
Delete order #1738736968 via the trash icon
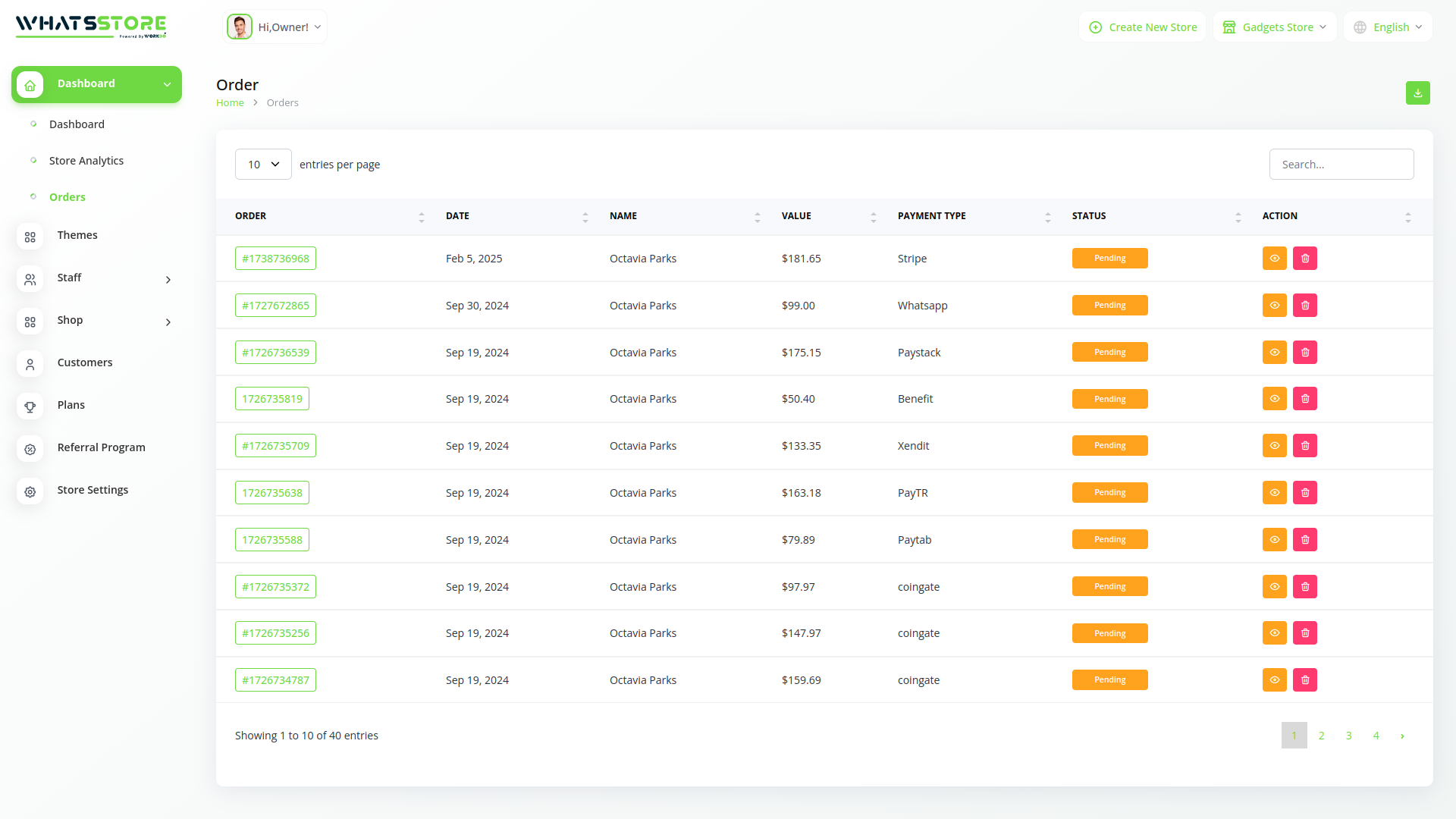pos(1304,259)
